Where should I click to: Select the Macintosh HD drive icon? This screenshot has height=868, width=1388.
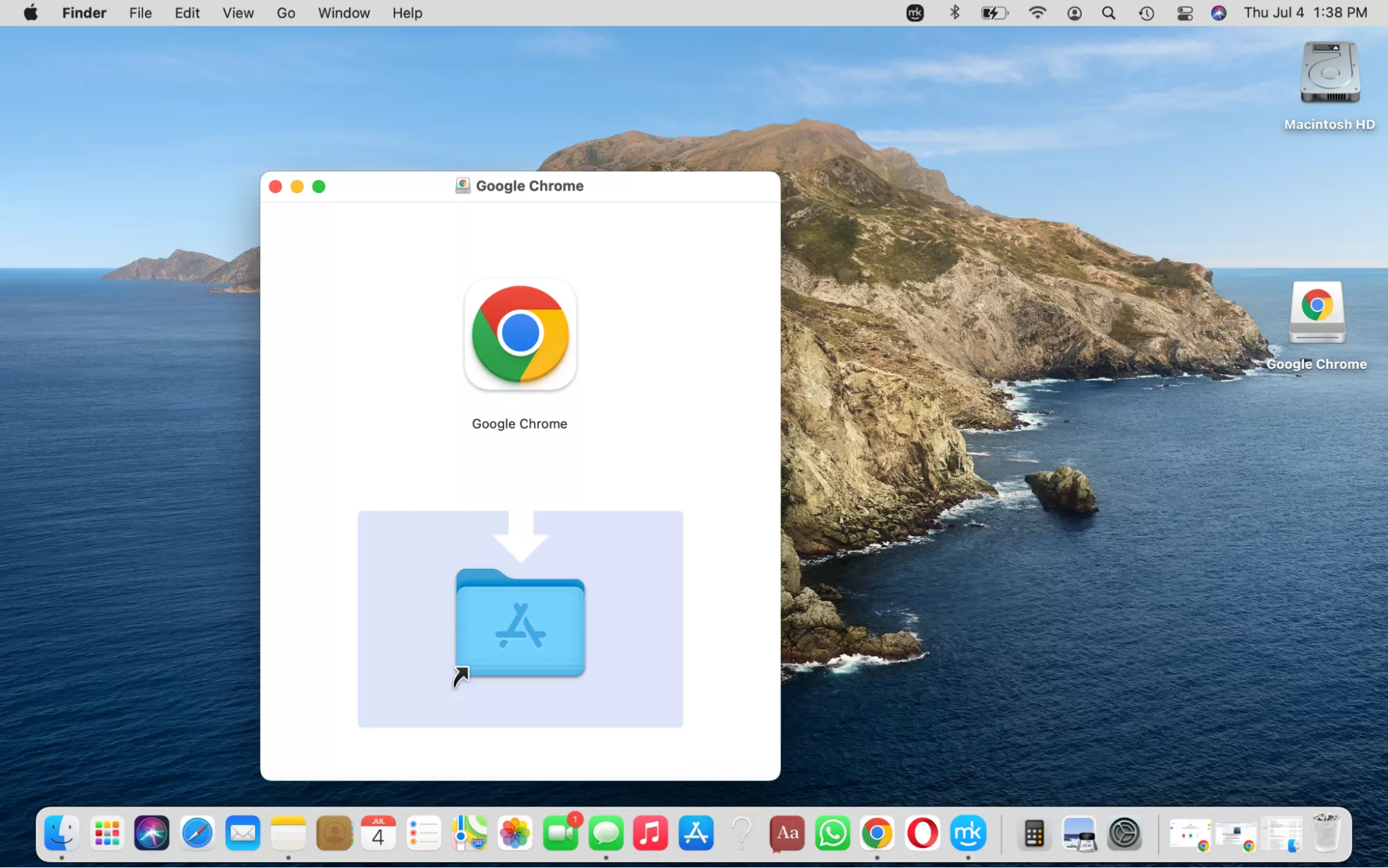1329,73
